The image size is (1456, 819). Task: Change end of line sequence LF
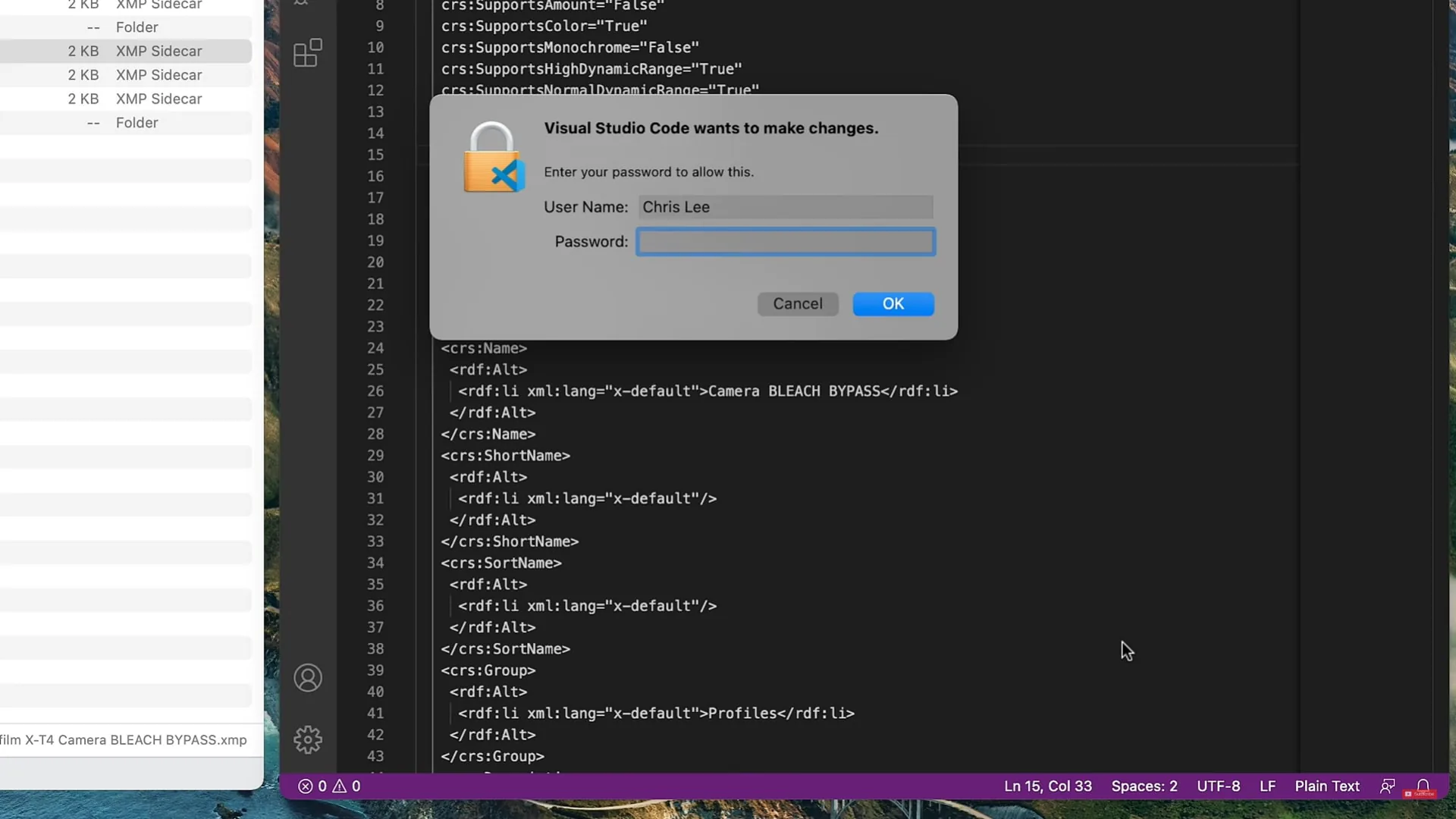(1268, 786)
